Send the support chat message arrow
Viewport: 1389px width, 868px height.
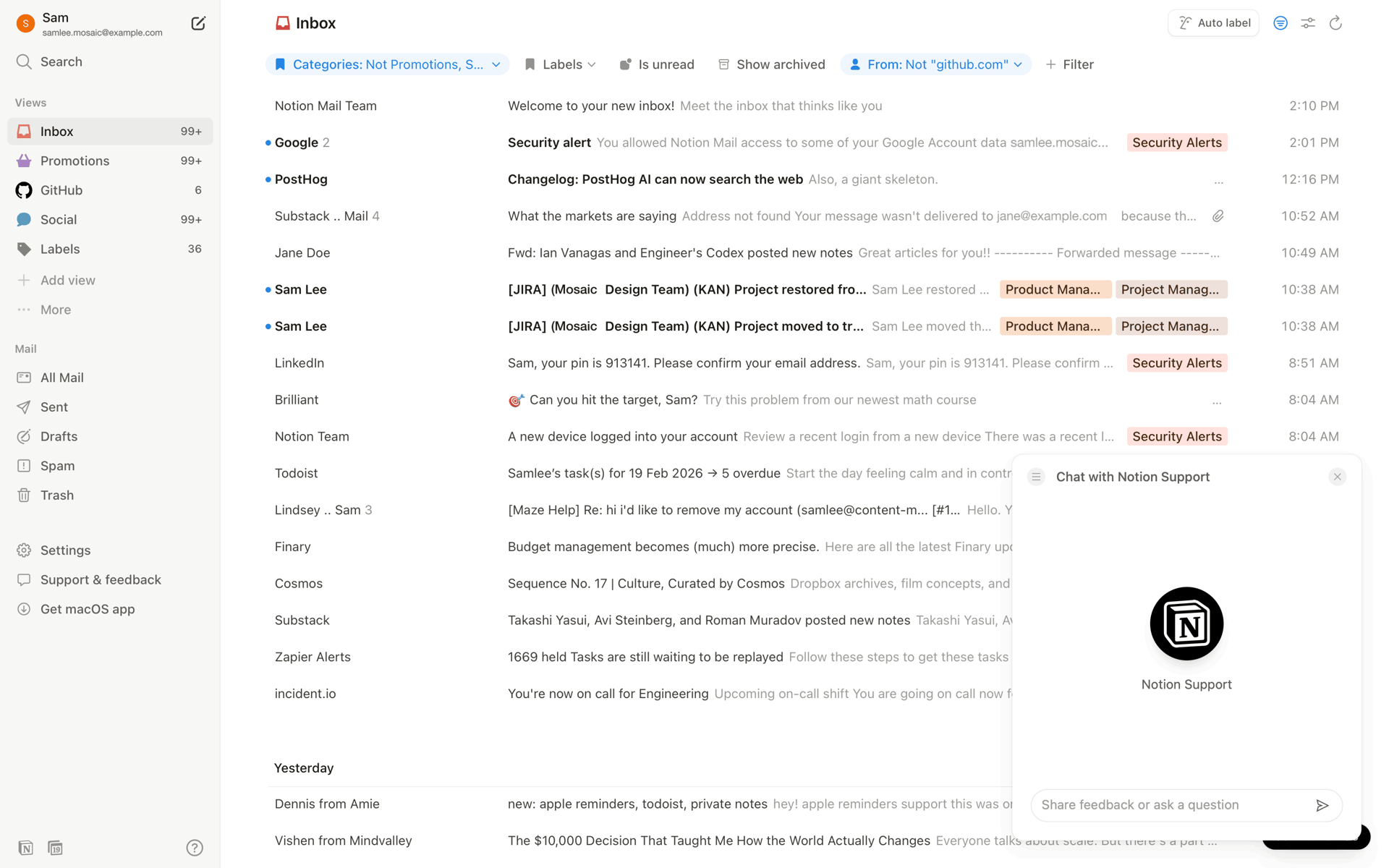pos(1322,805)
